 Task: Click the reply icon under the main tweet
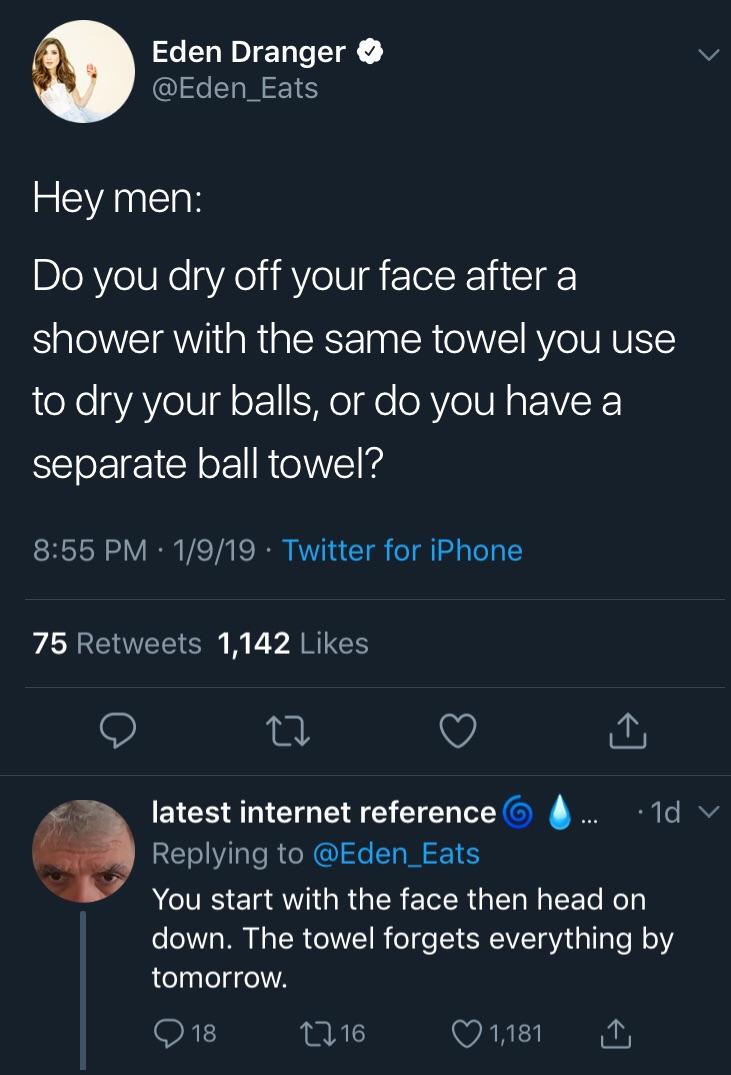click(119, 731)
